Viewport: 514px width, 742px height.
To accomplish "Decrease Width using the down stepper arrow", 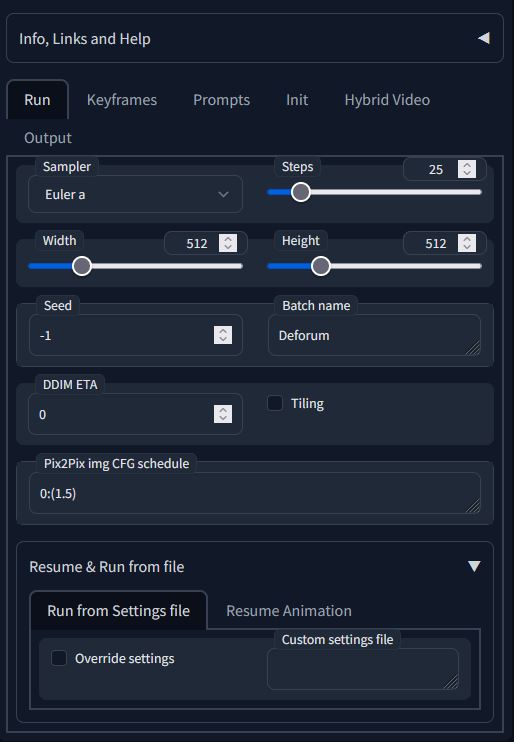I will pos(228,247).
